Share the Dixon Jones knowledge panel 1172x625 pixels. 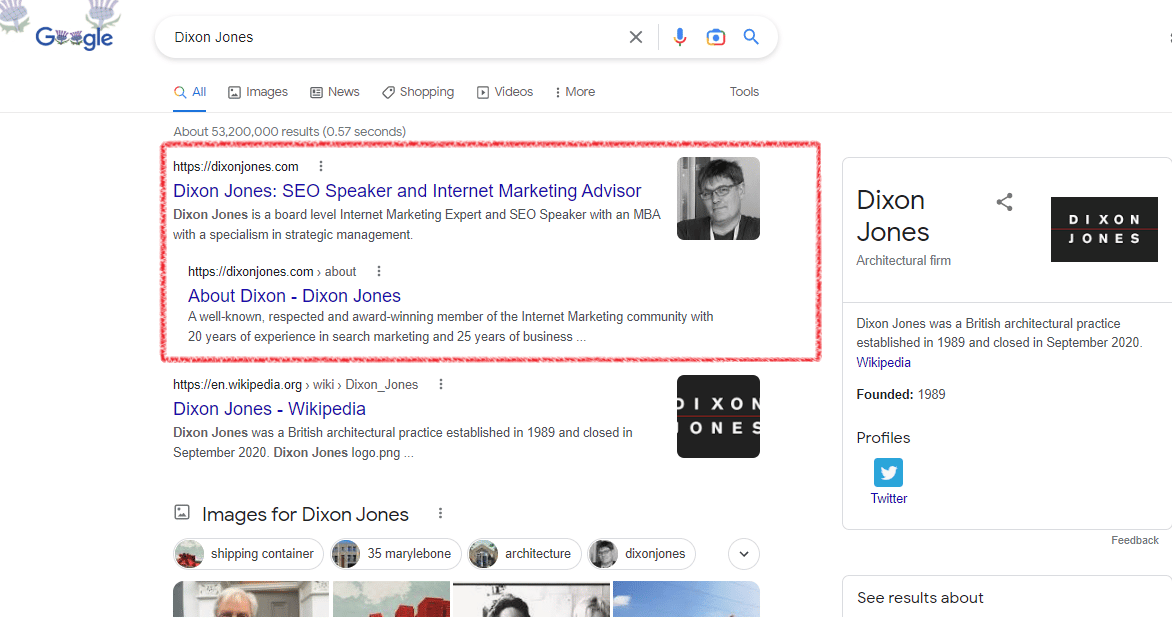pyautogui.click(x=1005, y=202)
